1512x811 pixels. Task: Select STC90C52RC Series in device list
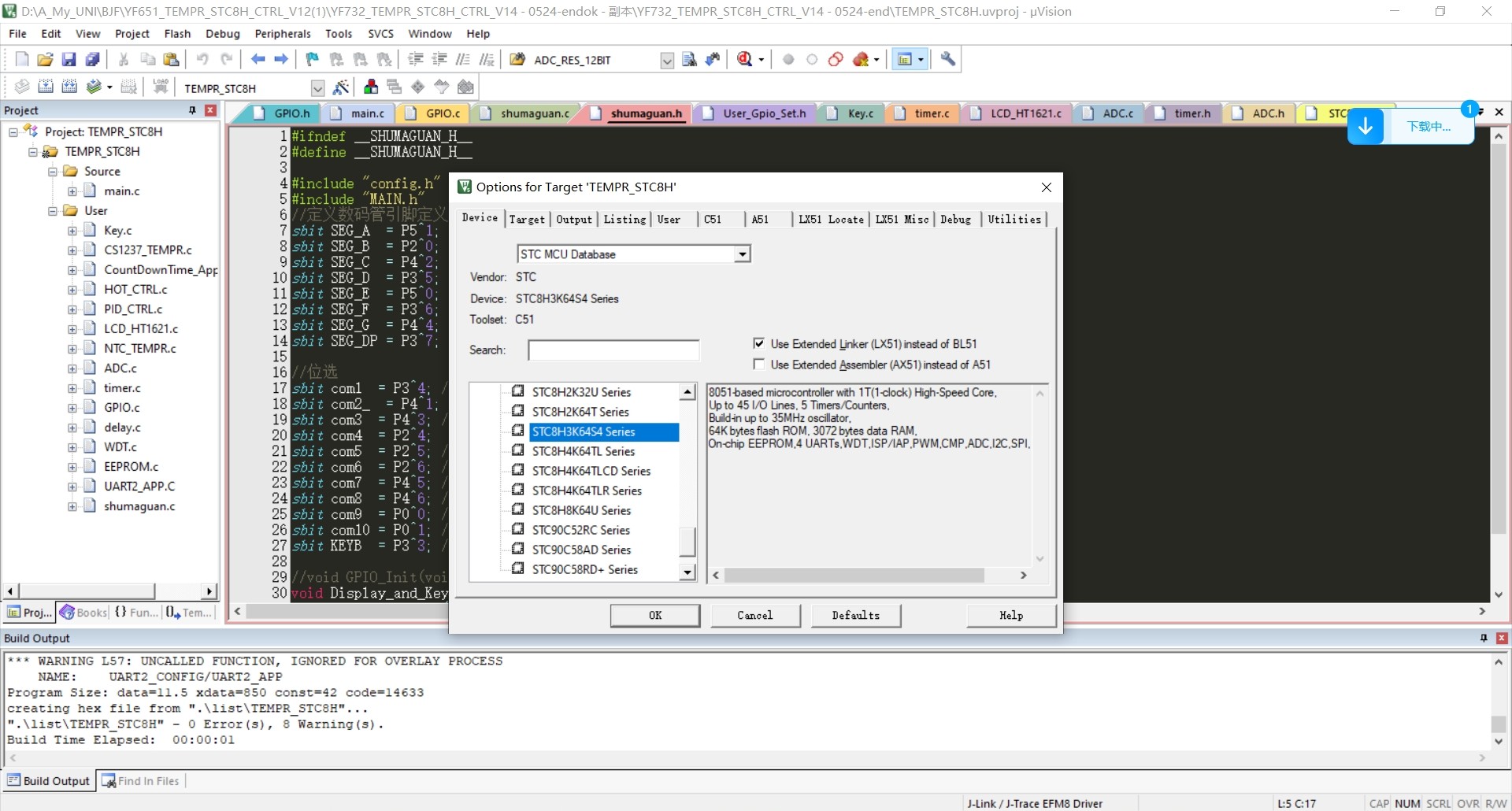point(580,530)
